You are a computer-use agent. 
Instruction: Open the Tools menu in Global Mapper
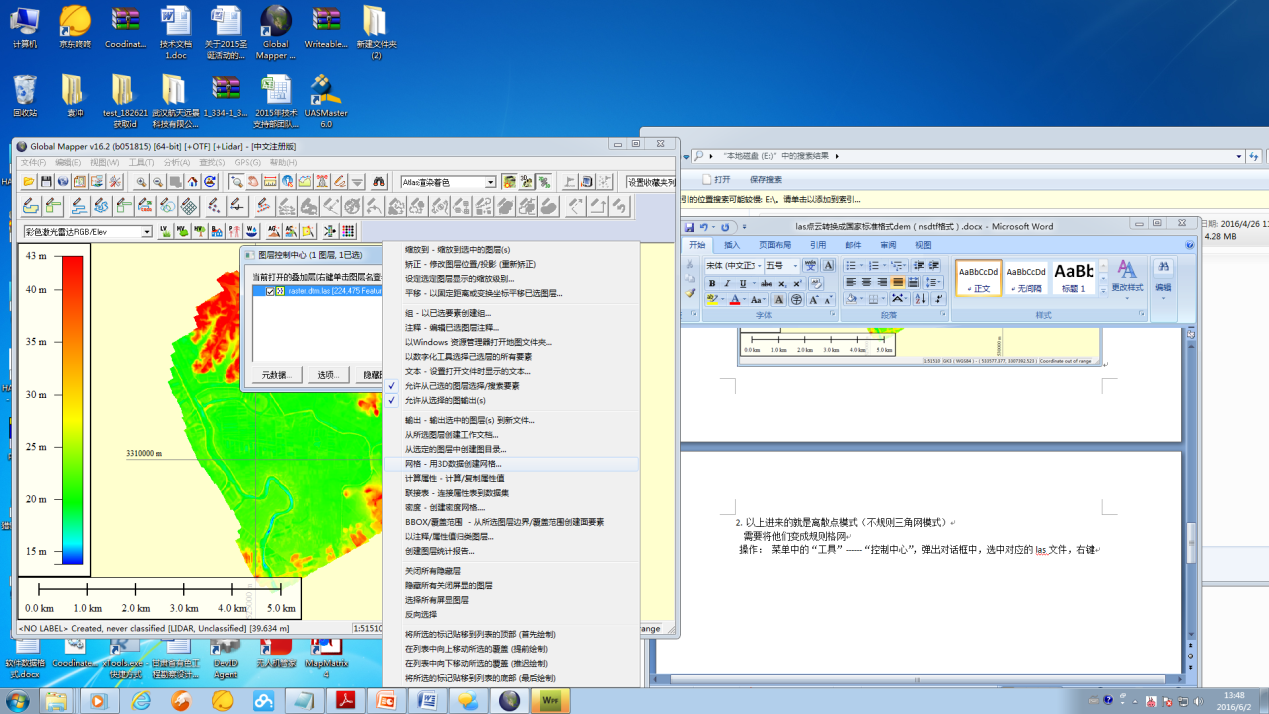(x=141, y=163)
